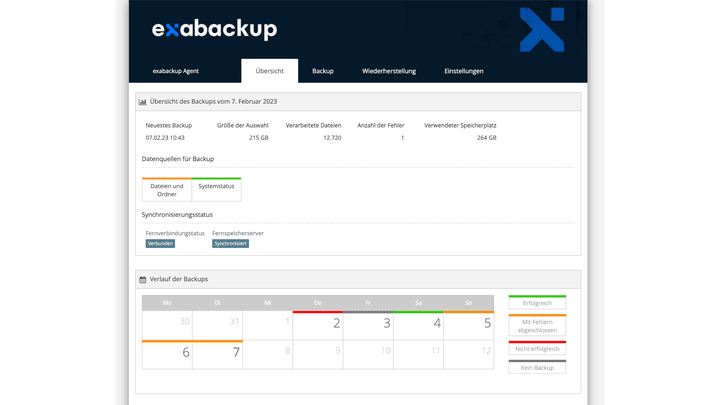Click the bar chart icon beside Übersicht heading
This screenshot has width=720, height=405.
click(x=143, y=102)
